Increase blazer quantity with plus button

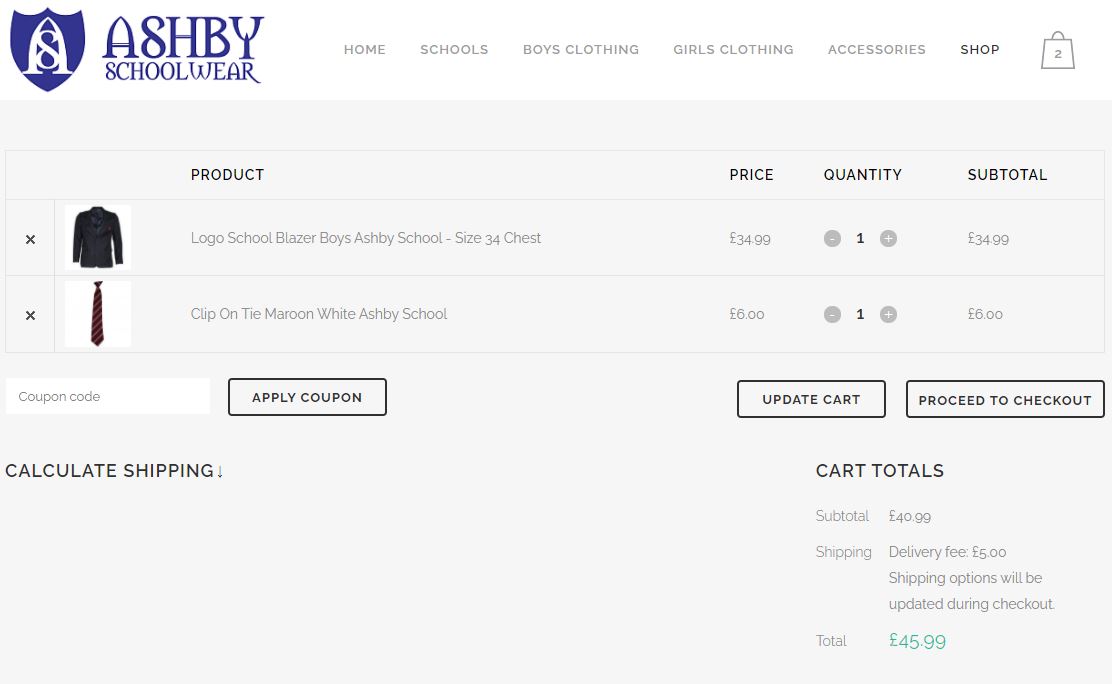888,238
